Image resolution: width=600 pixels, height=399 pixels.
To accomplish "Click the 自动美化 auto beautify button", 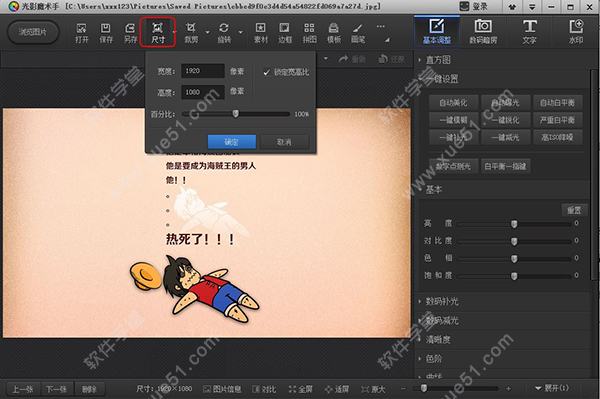I will [453, 103].
